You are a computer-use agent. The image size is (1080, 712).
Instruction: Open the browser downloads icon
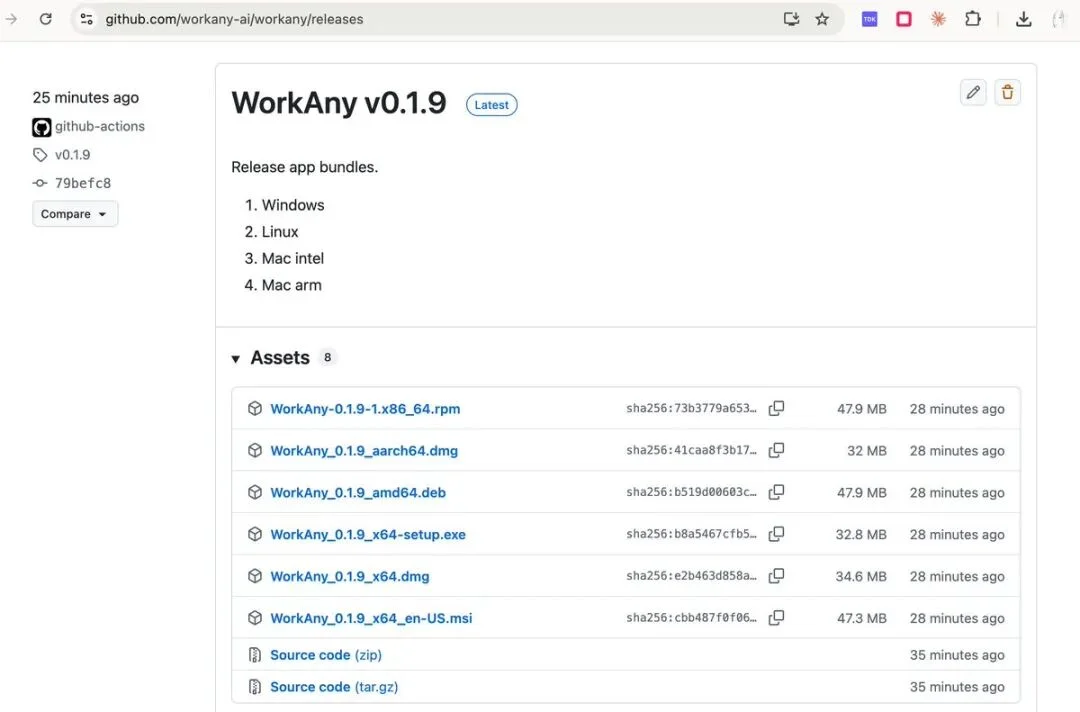(x=1023, y=19)
